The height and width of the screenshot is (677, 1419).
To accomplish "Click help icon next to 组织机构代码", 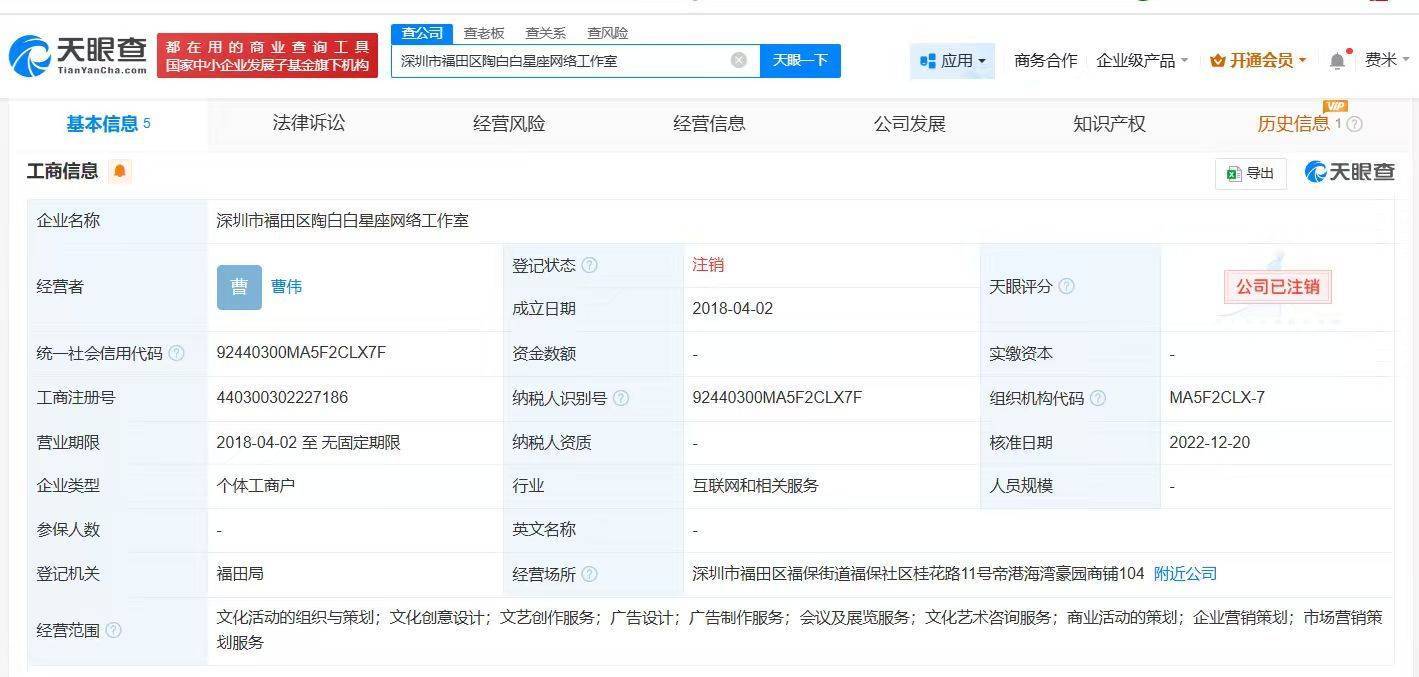I will 1098,398.
